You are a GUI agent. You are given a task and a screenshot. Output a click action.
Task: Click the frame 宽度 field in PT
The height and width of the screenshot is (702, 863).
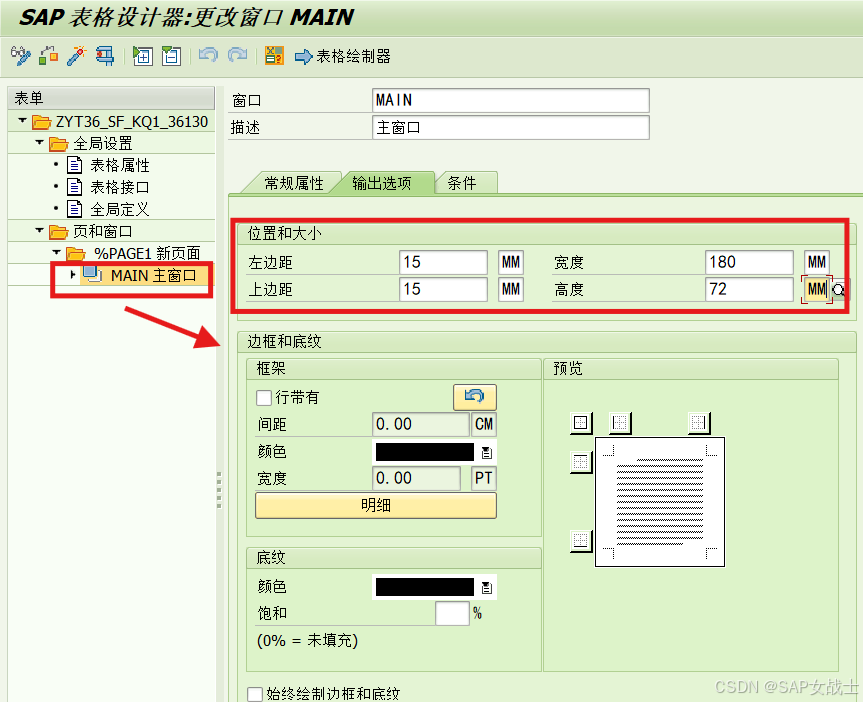pos(416,478)
